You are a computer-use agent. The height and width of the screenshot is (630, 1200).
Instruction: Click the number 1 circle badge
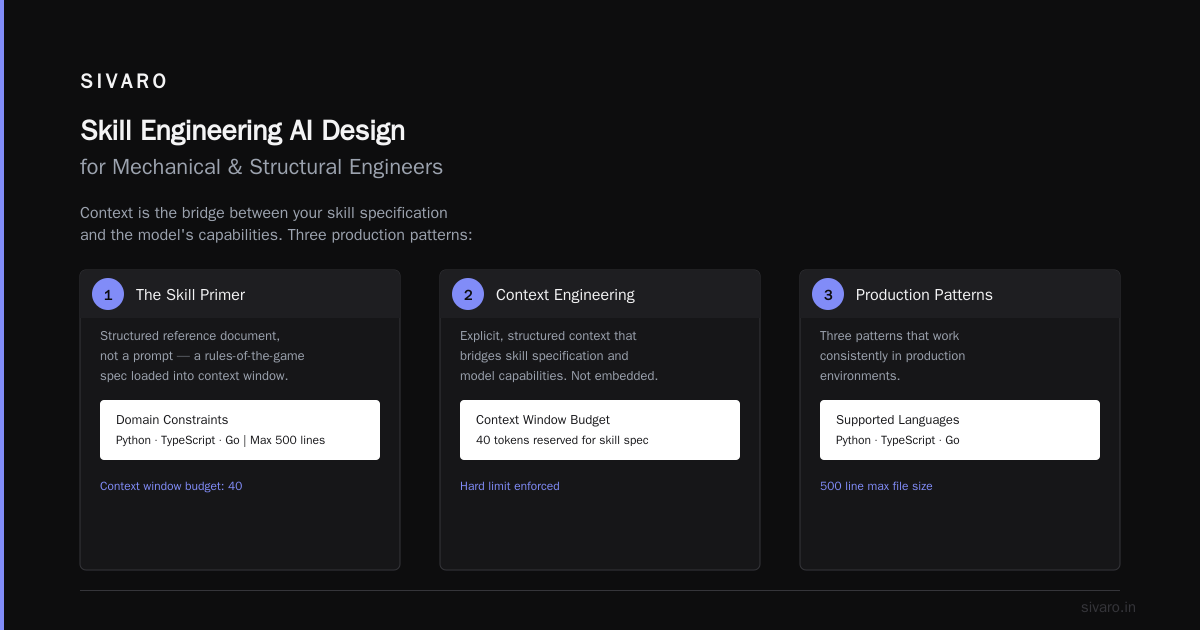coord(108,294)
